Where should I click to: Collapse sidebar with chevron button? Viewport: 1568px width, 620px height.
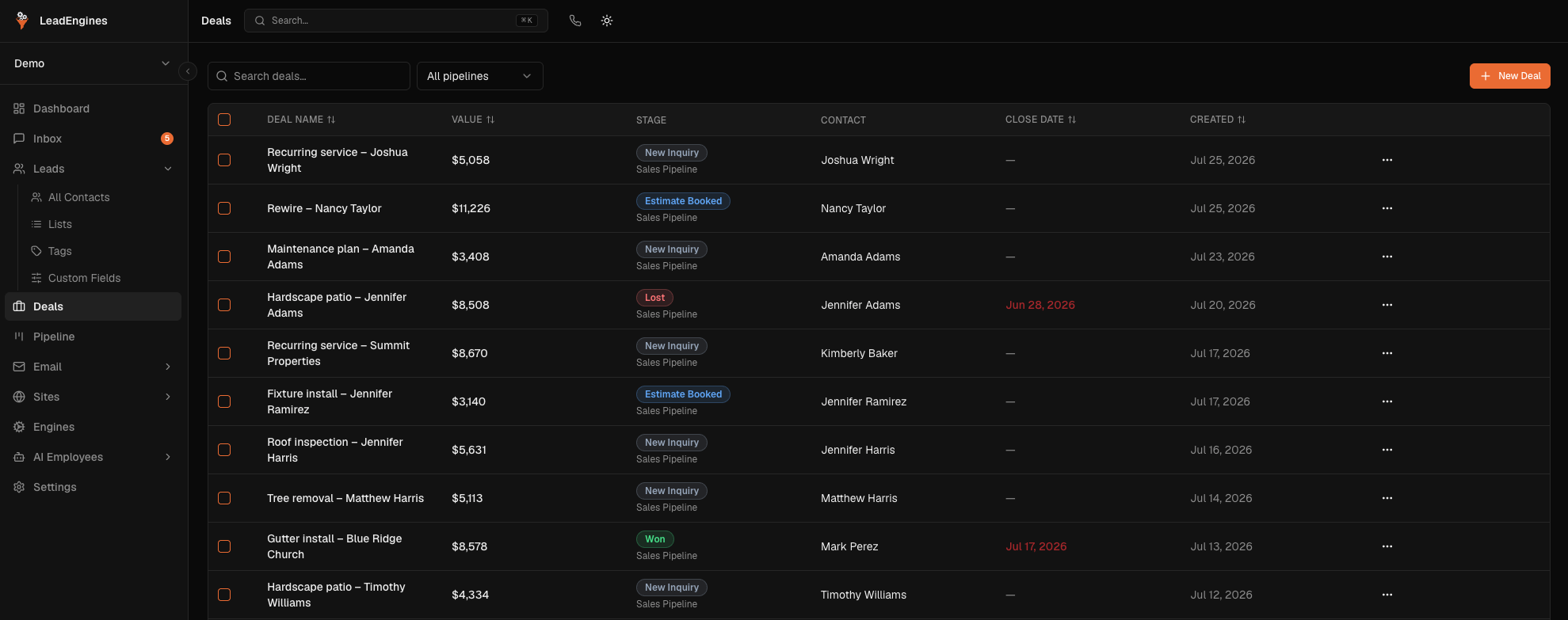click(188, 71)
